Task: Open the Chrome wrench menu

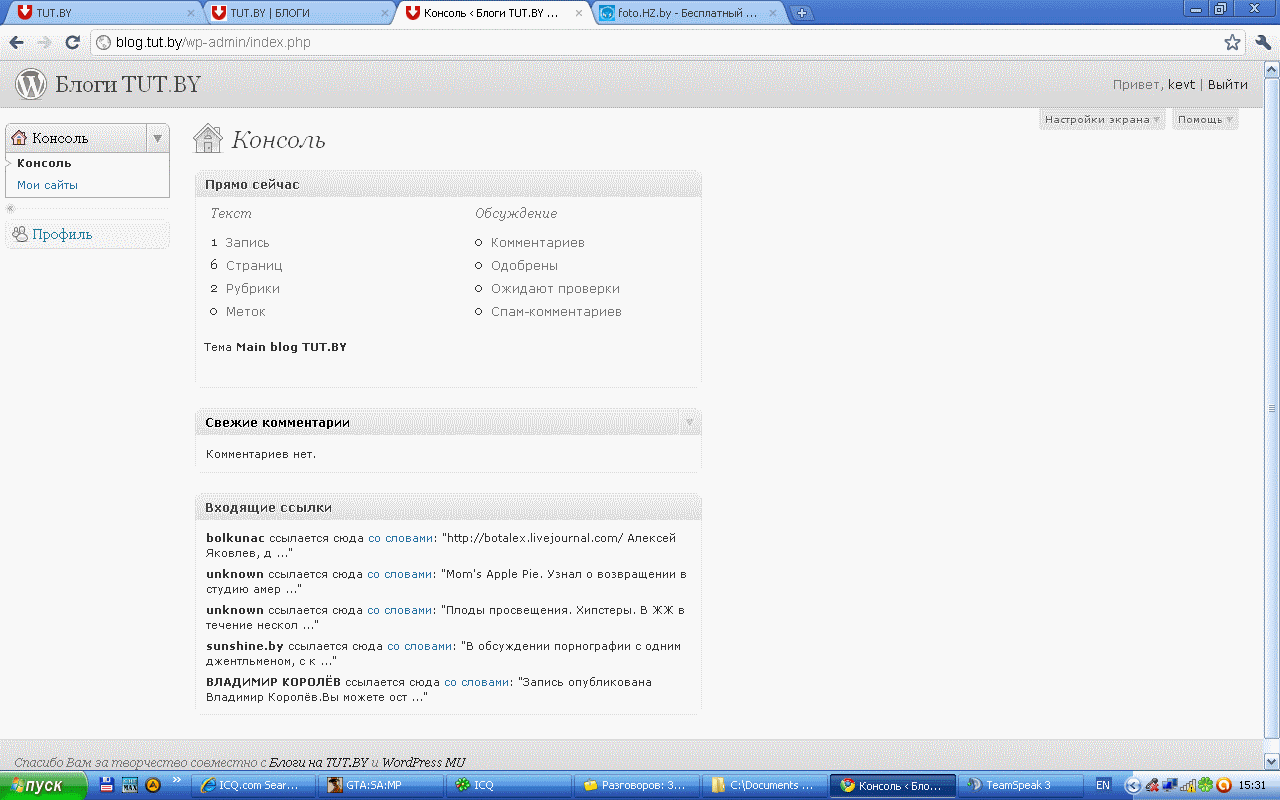Action: (1262, 43)
